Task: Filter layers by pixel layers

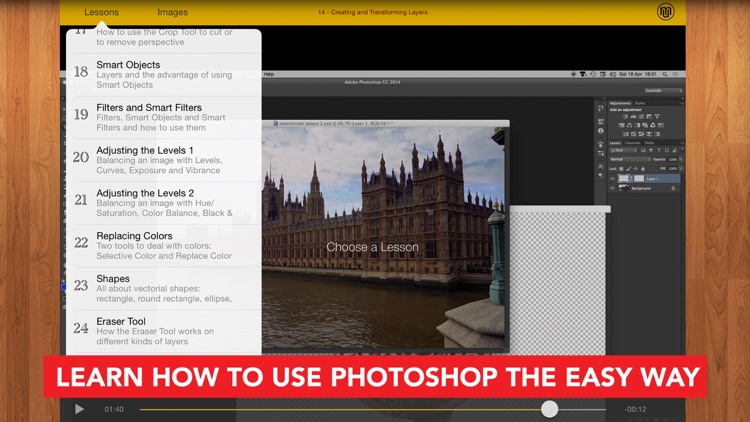Action: pyautogui.click(x=643, y=150)
